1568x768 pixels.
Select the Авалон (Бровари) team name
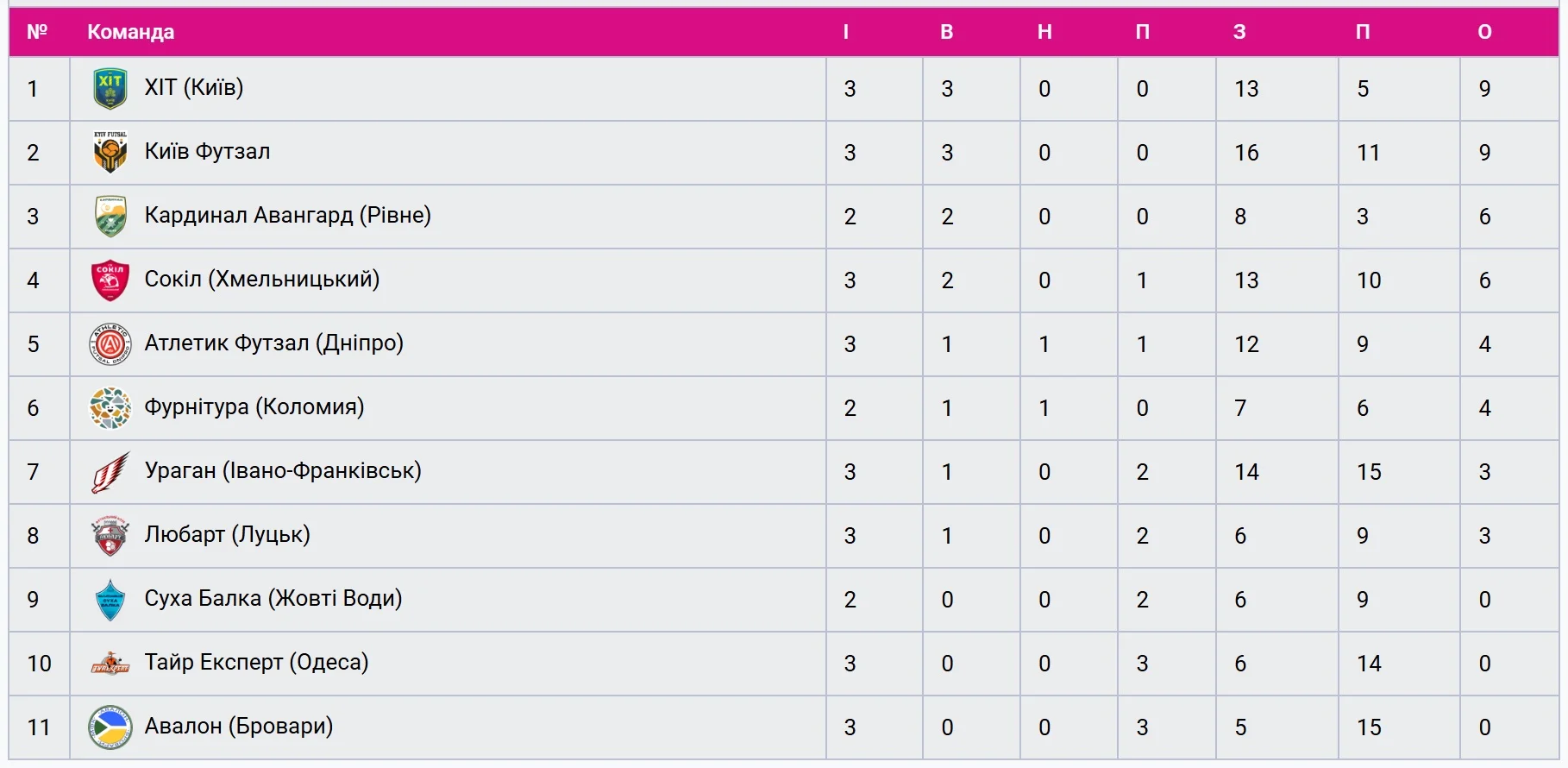pos(238,727)
